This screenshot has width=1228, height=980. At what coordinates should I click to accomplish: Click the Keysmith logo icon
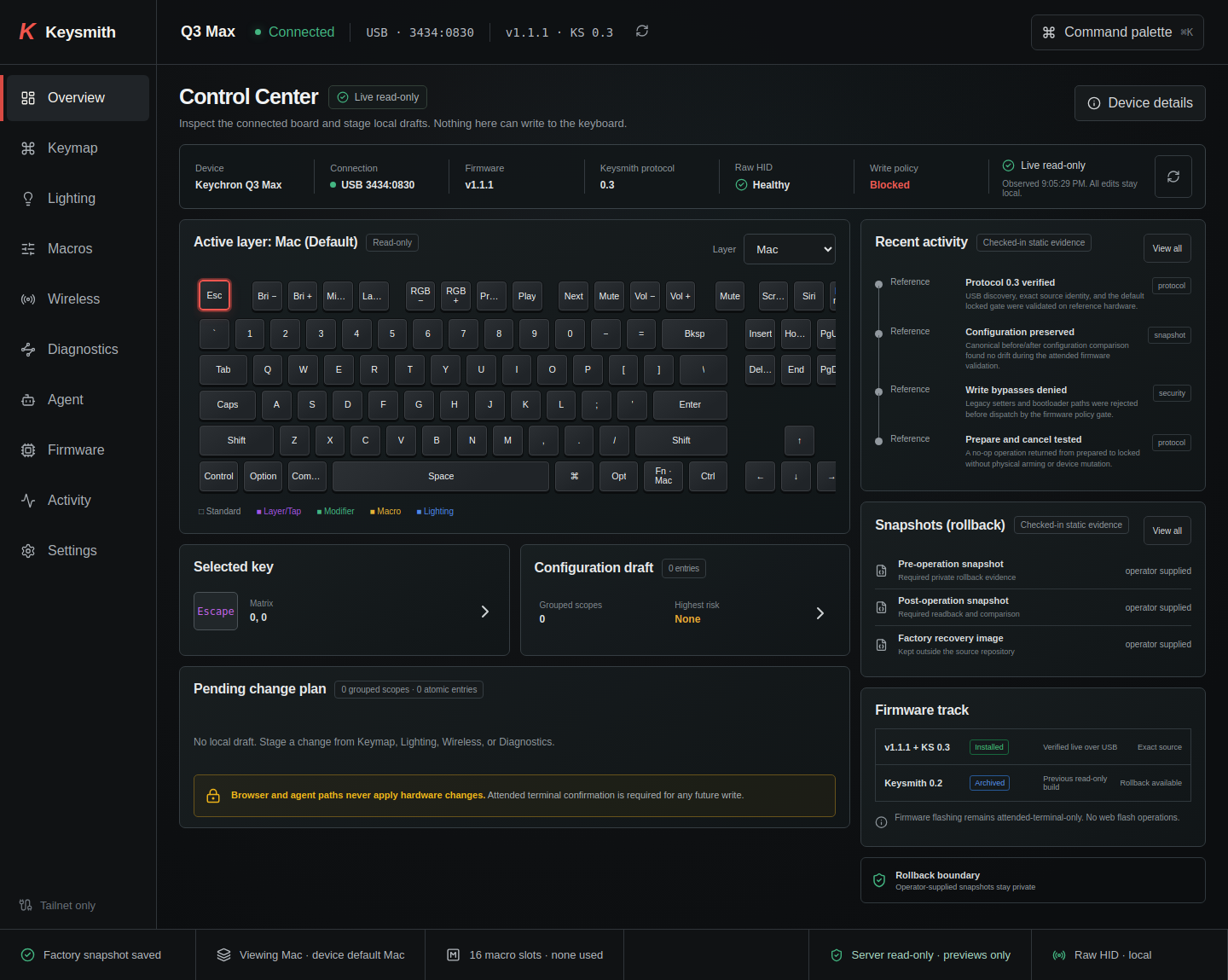click(x=27, y=32)
